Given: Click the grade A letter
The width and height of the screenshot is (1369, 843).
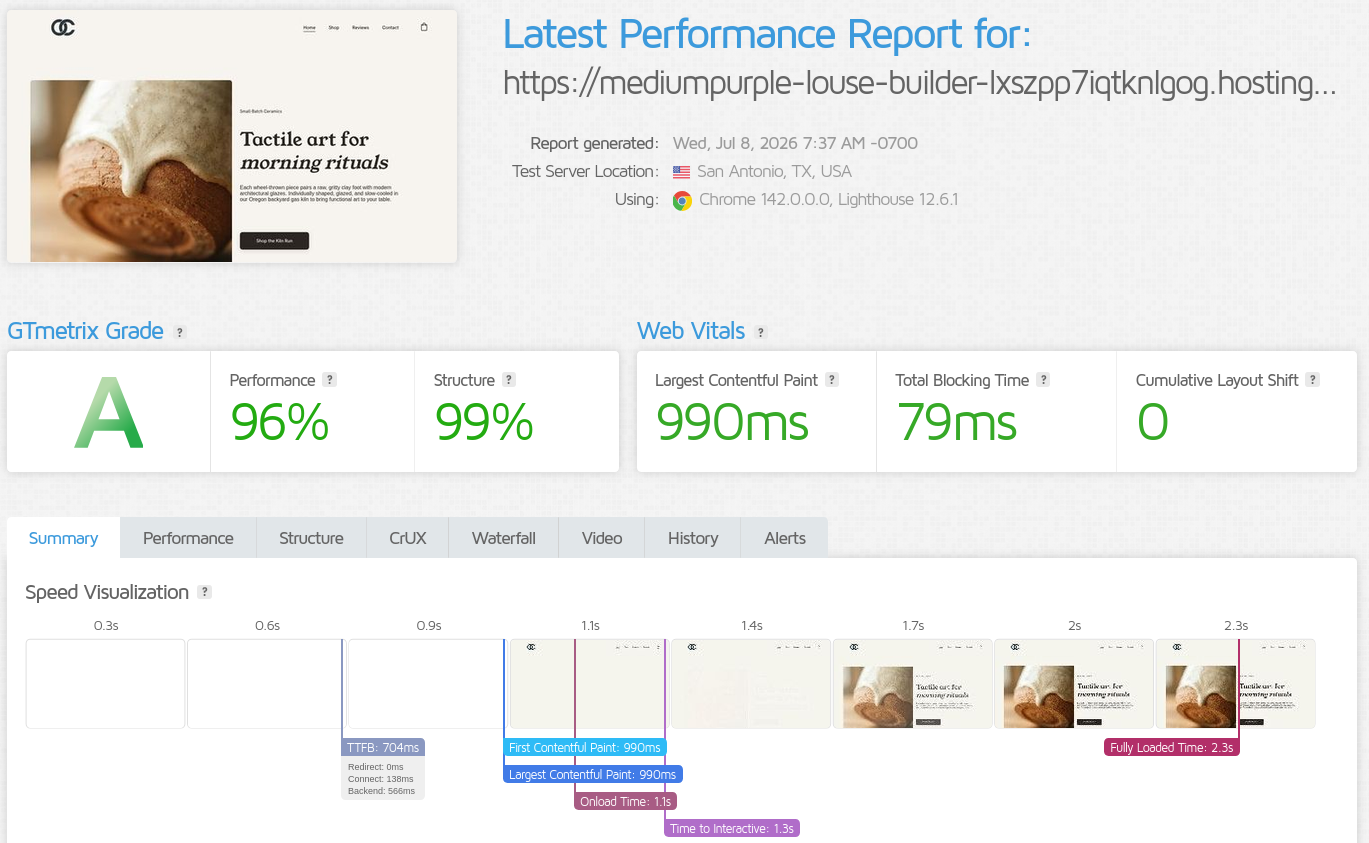Looking at the screenshot, I should (109, 413).
